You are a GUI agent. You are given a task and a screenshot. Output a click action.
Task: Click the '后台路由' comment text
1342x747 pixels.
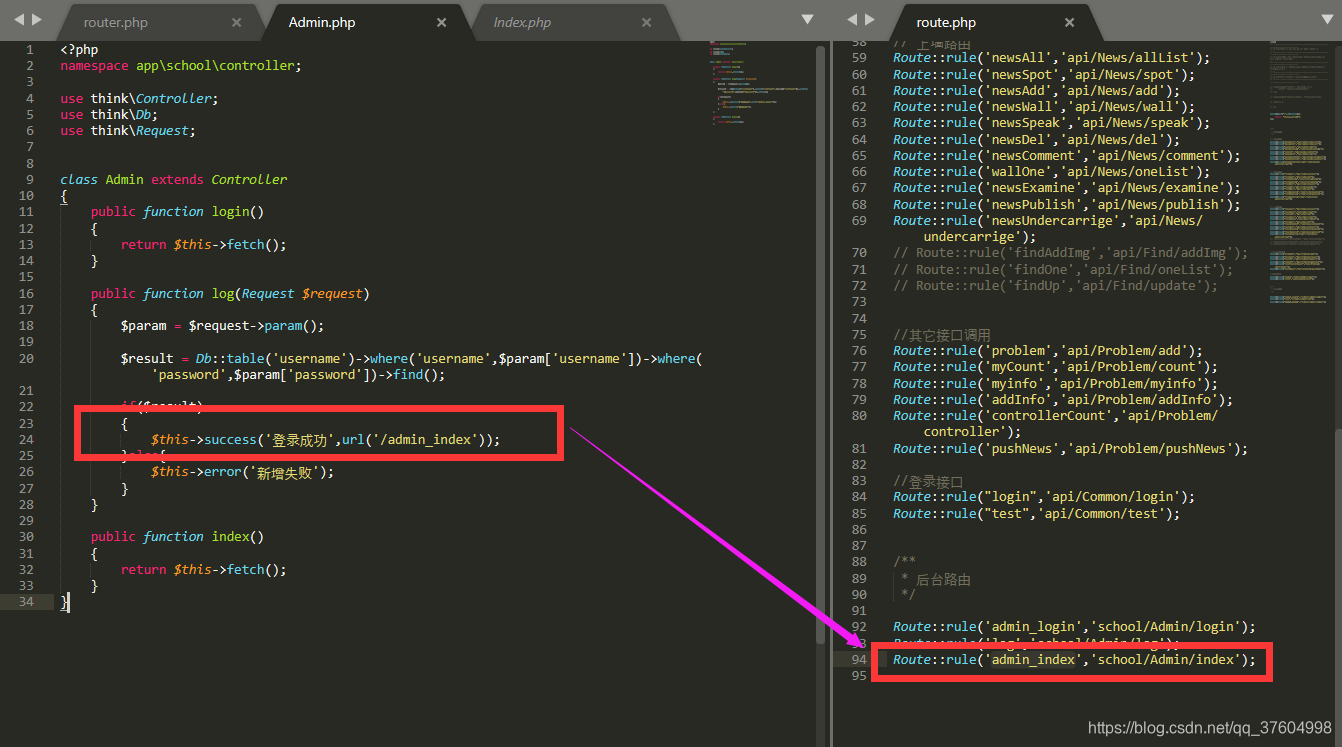click(943, 578)
